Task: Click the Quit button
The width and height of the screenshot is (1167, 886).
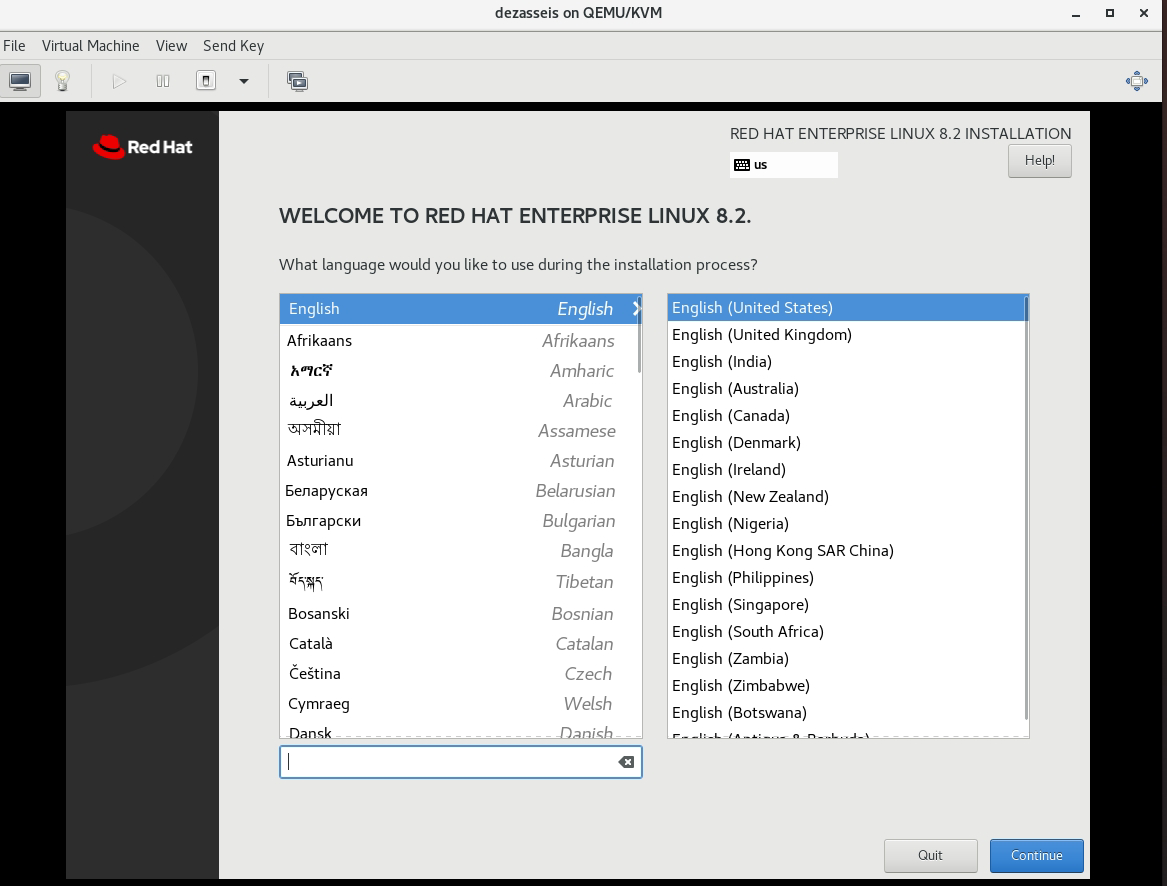Action: (930, 855)
